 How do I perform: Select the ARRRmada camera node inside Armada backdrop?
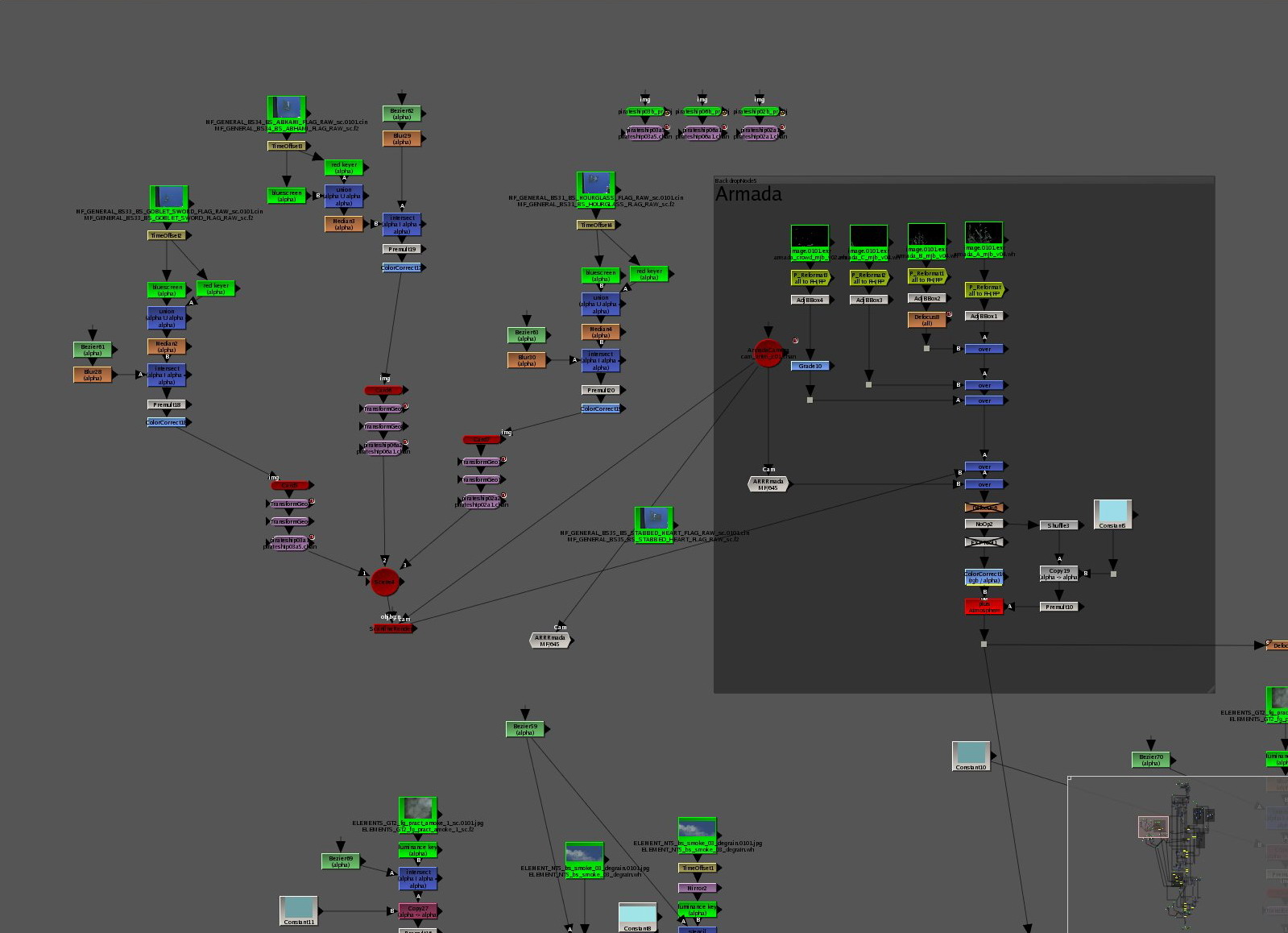point(768,484)
